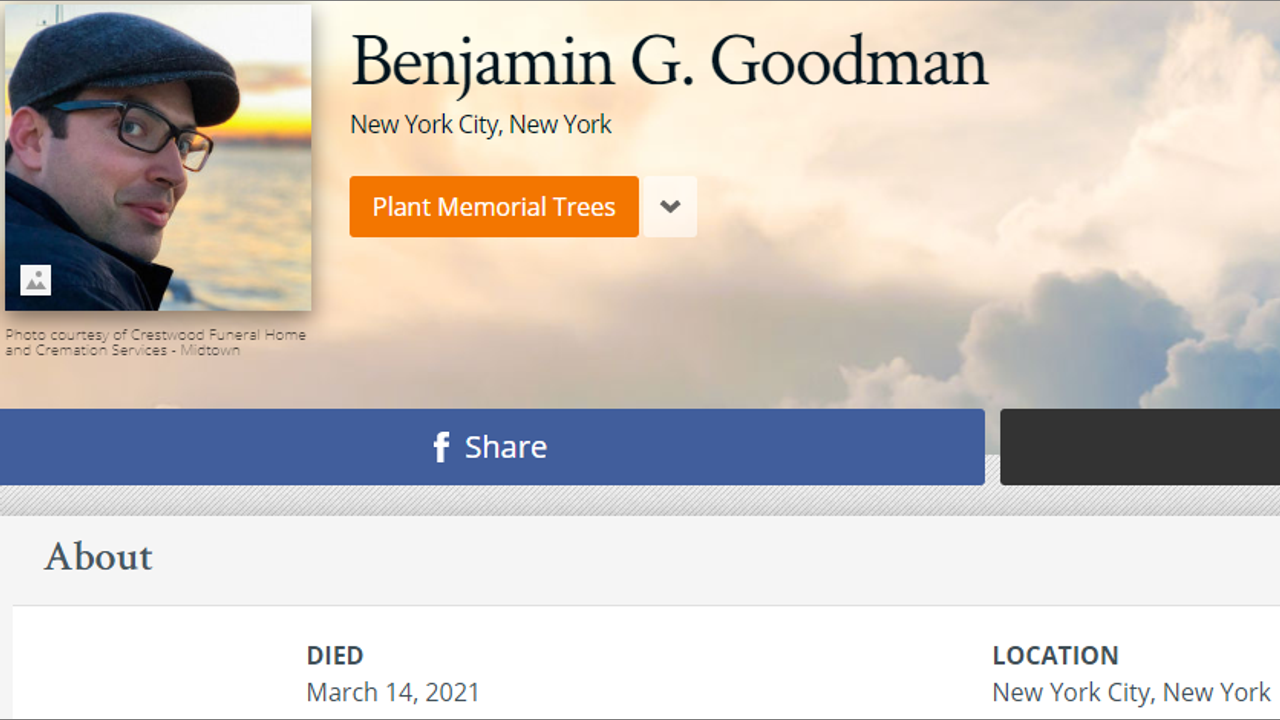Screen dimensions: 1280x720
Task: Click the photo gallery icon on the portrait
Action: pos(36,280)
